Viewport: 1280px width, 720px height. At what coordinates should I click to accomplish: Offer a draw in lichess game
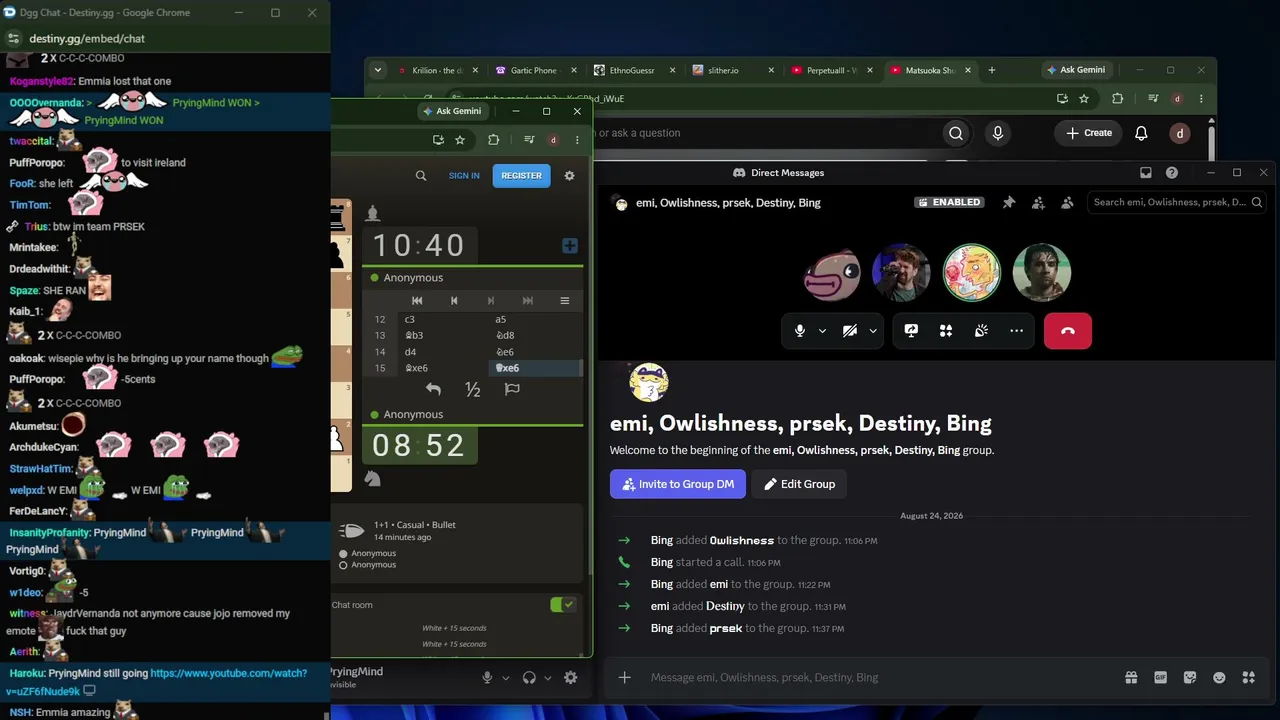(473, 389)
